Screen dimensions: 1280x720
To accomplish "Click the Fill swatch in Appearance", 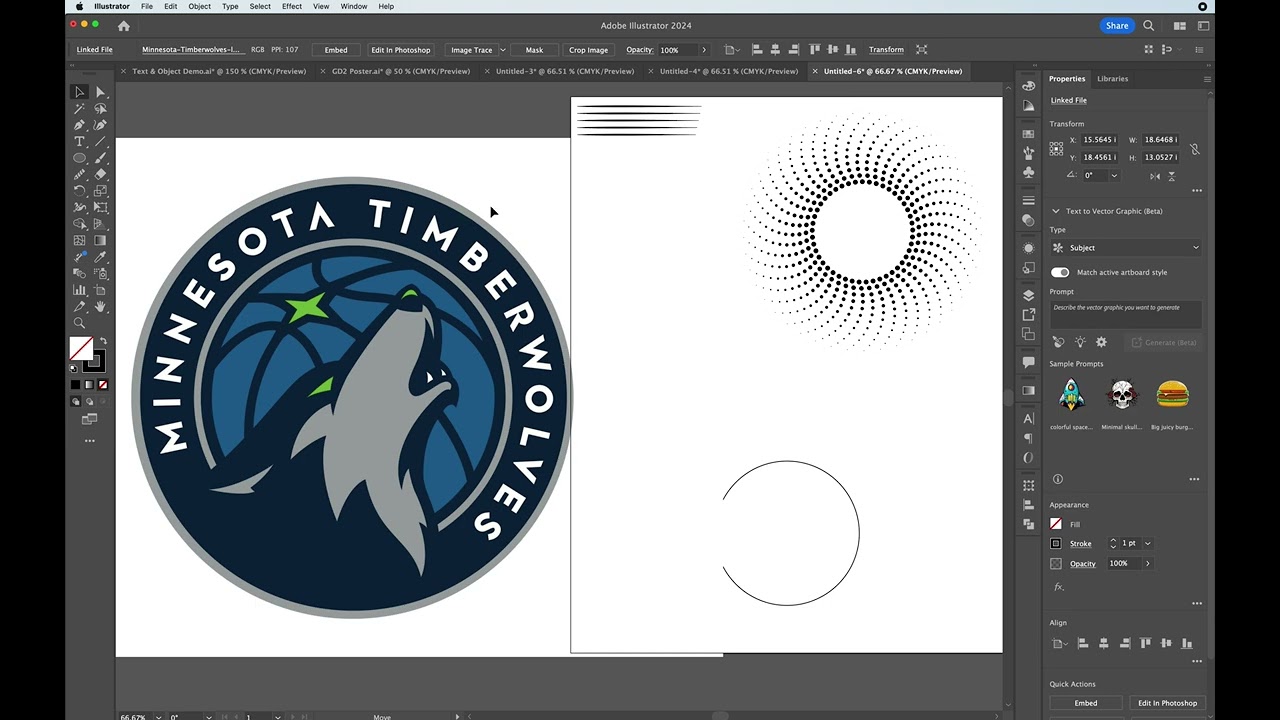I will tap(1056, 524).
